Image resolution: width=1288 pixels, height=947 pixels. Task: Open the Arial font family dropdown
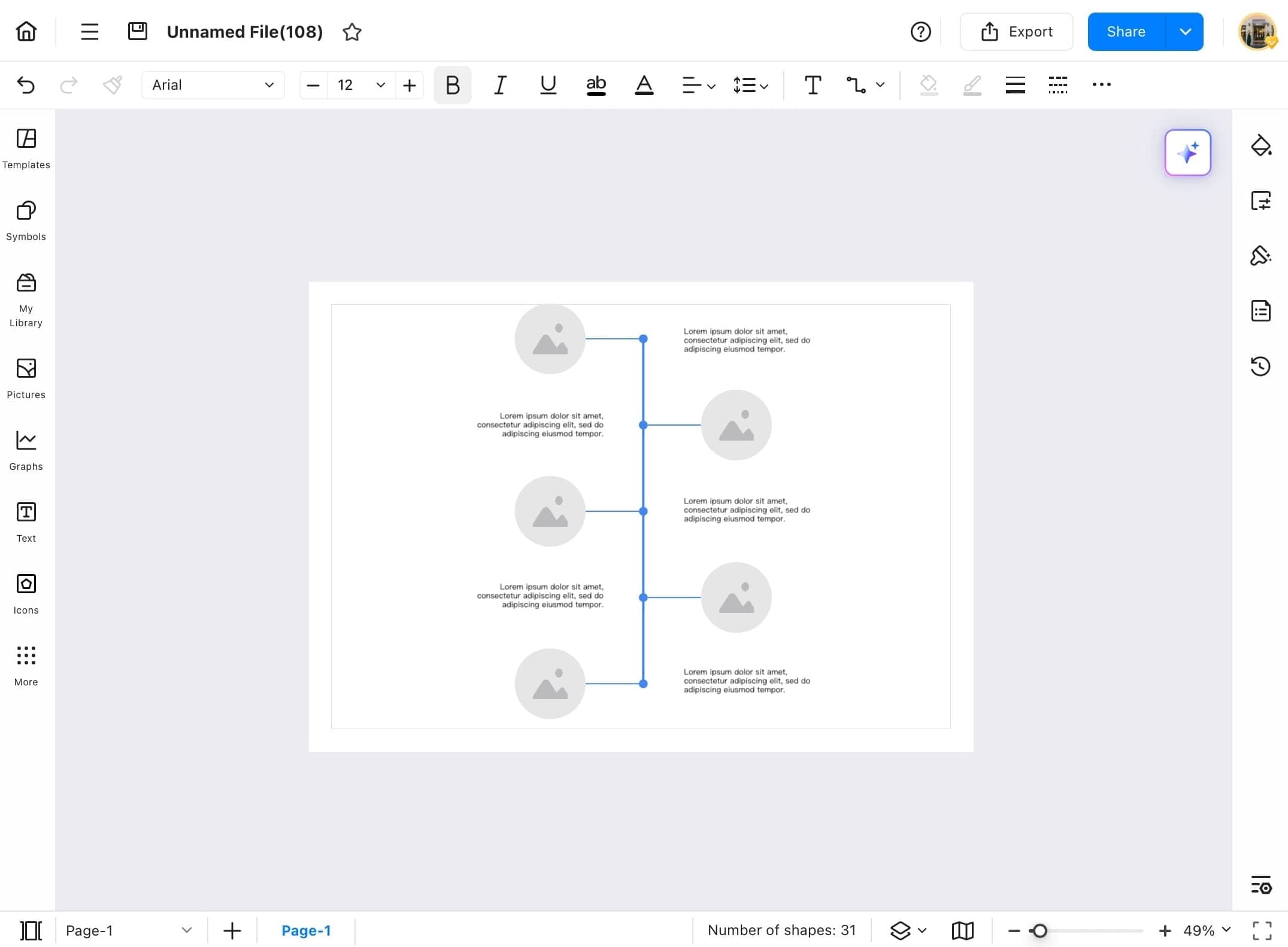tap(213, 84)
